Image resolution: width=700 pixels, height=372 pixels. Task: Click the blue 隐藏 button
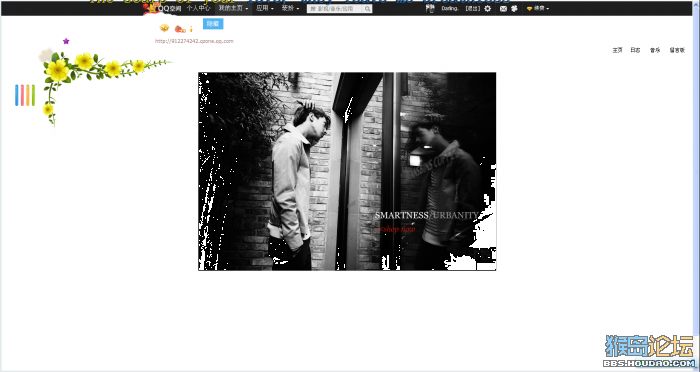pos(213,24)
